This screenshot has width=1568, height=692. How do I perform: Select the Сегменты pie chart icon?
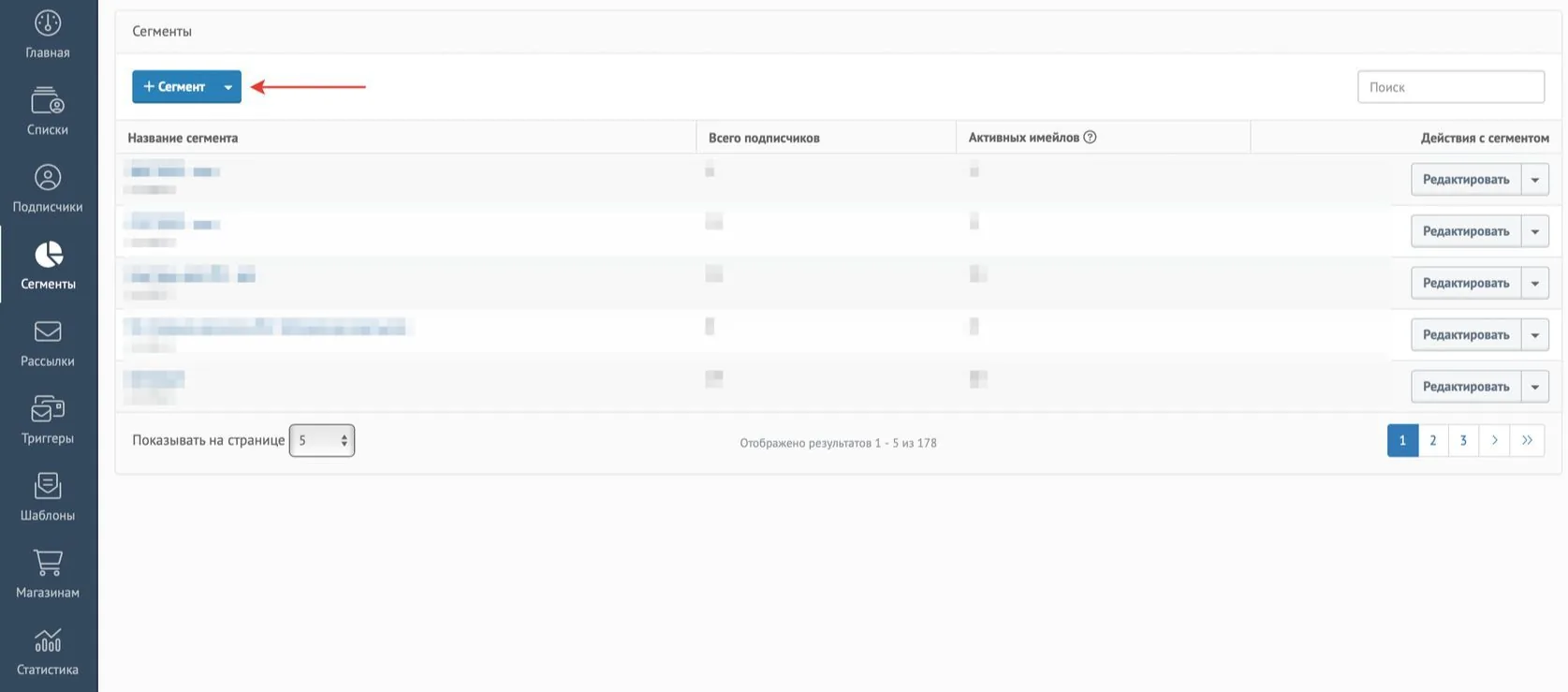49,255
